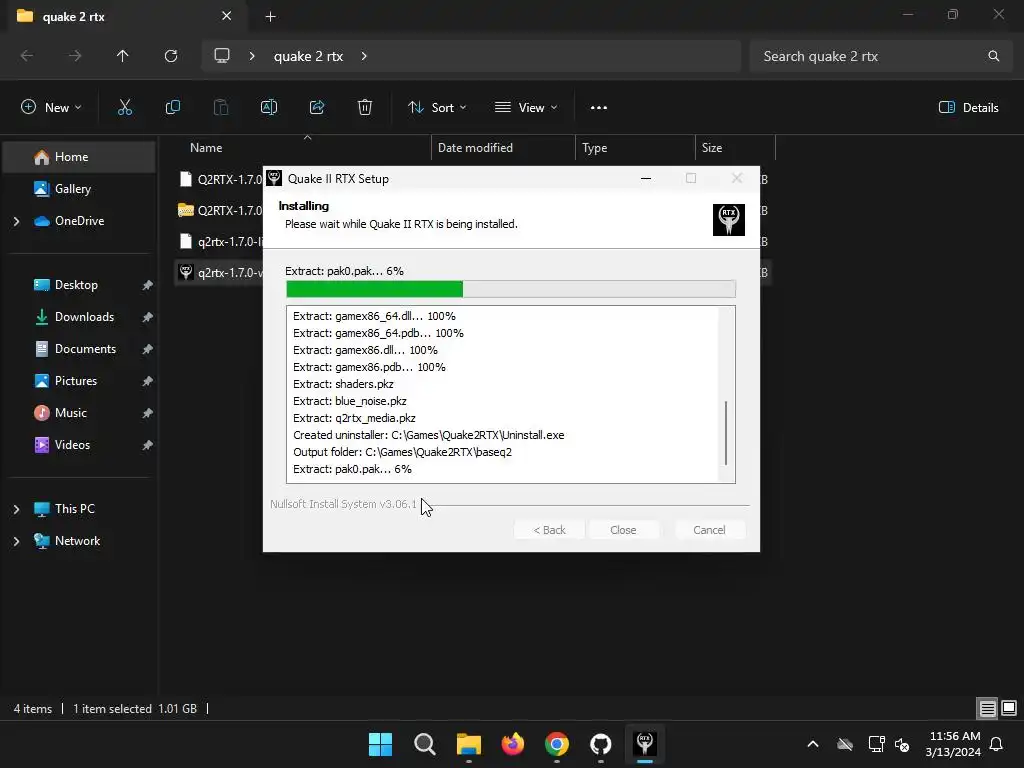Image resolution: width=1024 pixels, height=768 pixels.
Task: Click the search magnifier icon
Action: coord(993,56)
